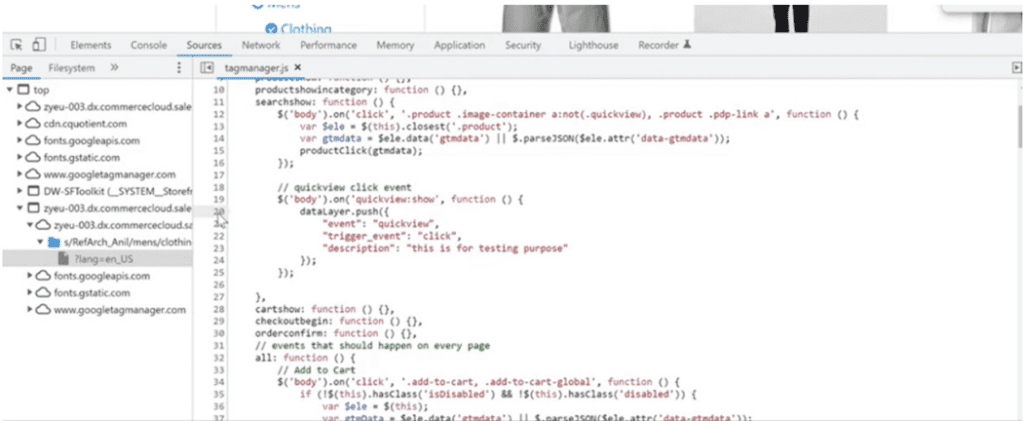Select the Sources panel tab
Viewport: 1024px width, 421px height.
204,45
